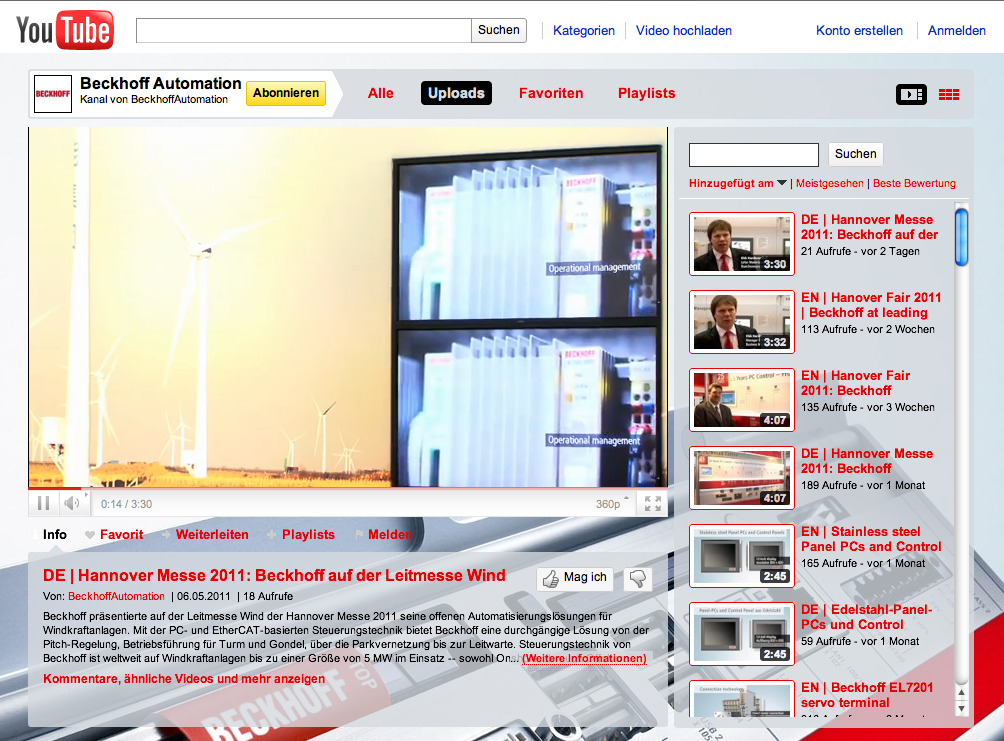Open the Anmelden sign-in link

[x=957, y=30]
